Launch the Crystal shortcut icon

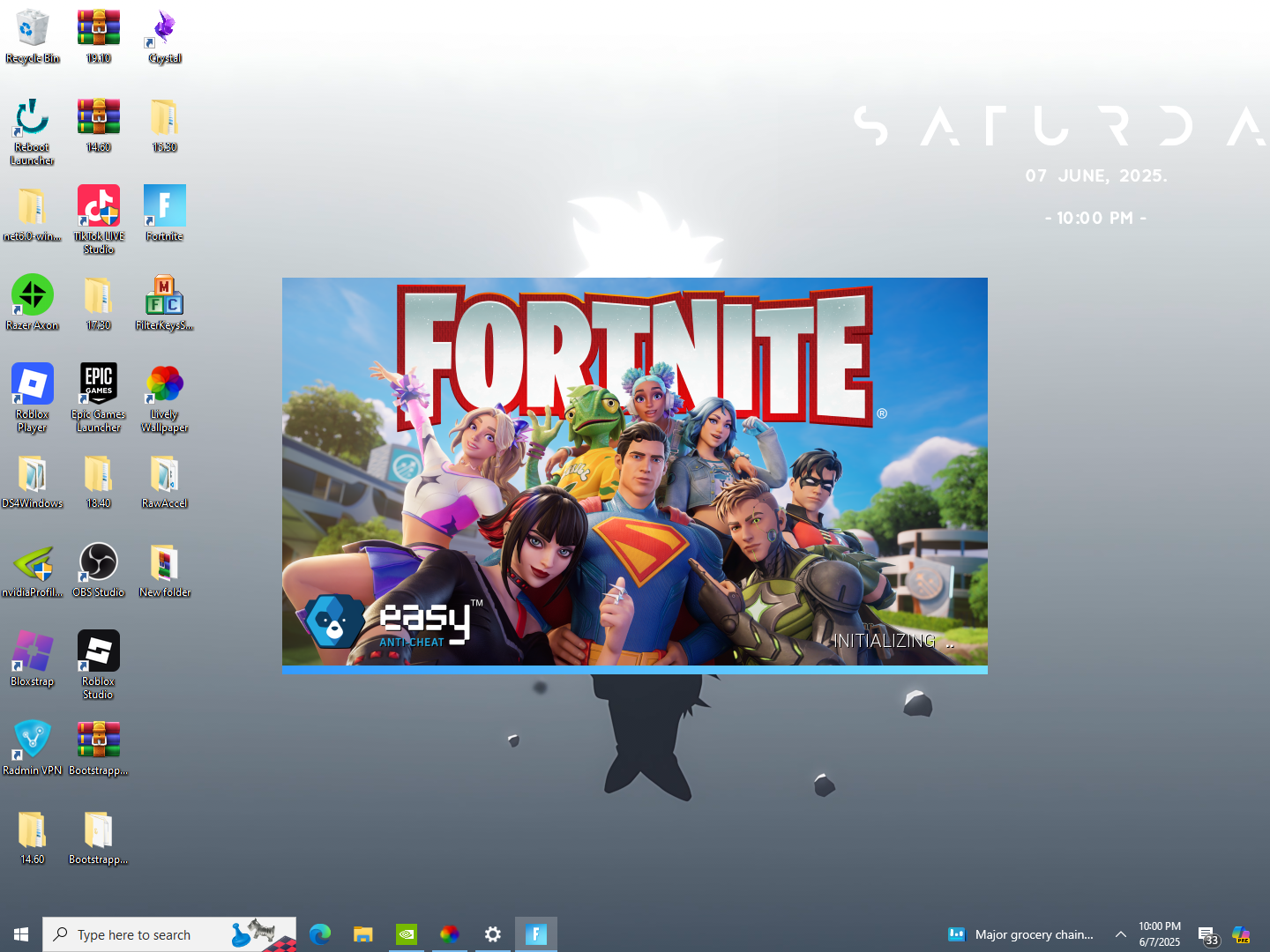pyautogui.click(x=165, y=36)
